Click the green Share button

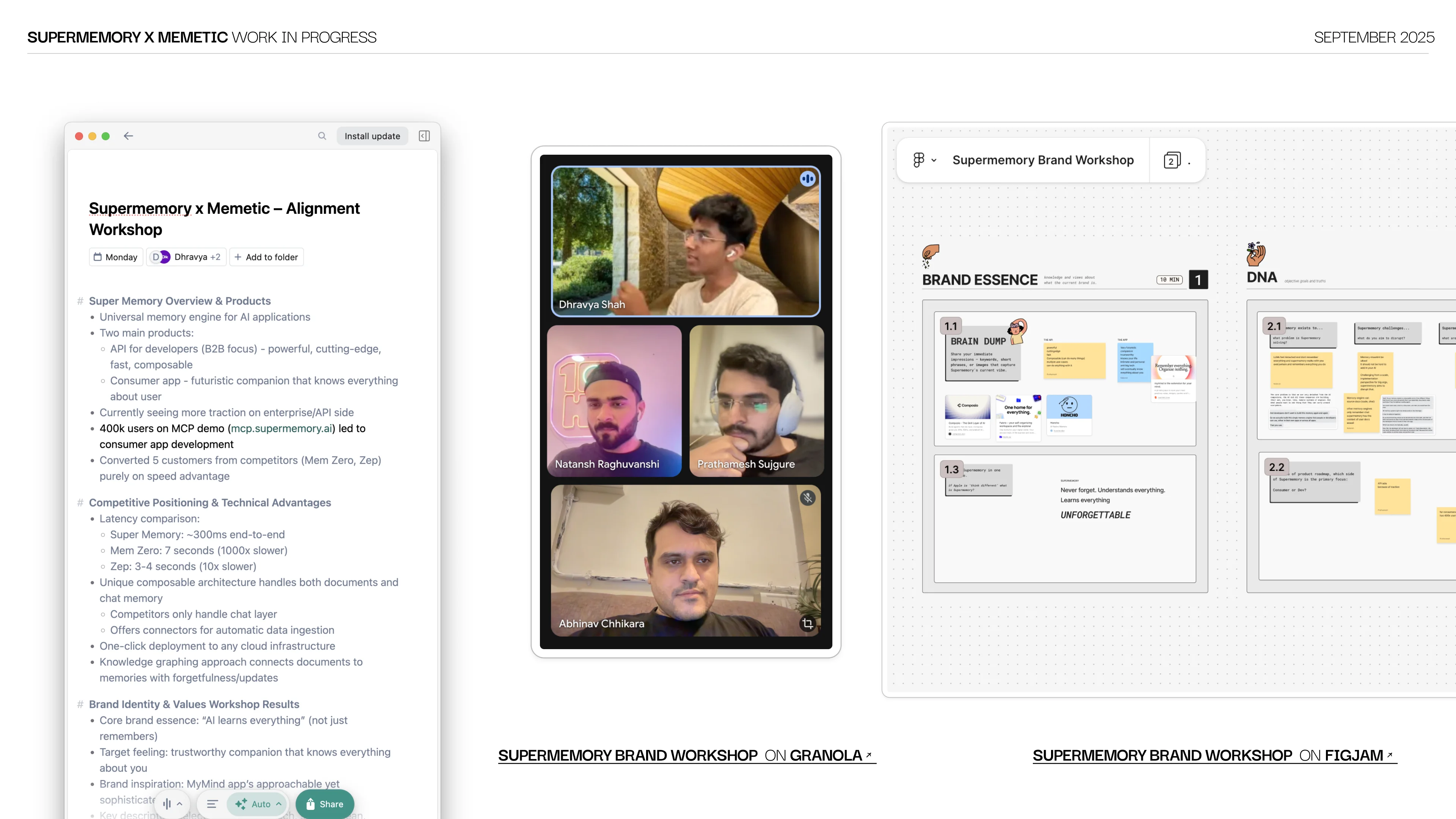(x=325, y=804)
